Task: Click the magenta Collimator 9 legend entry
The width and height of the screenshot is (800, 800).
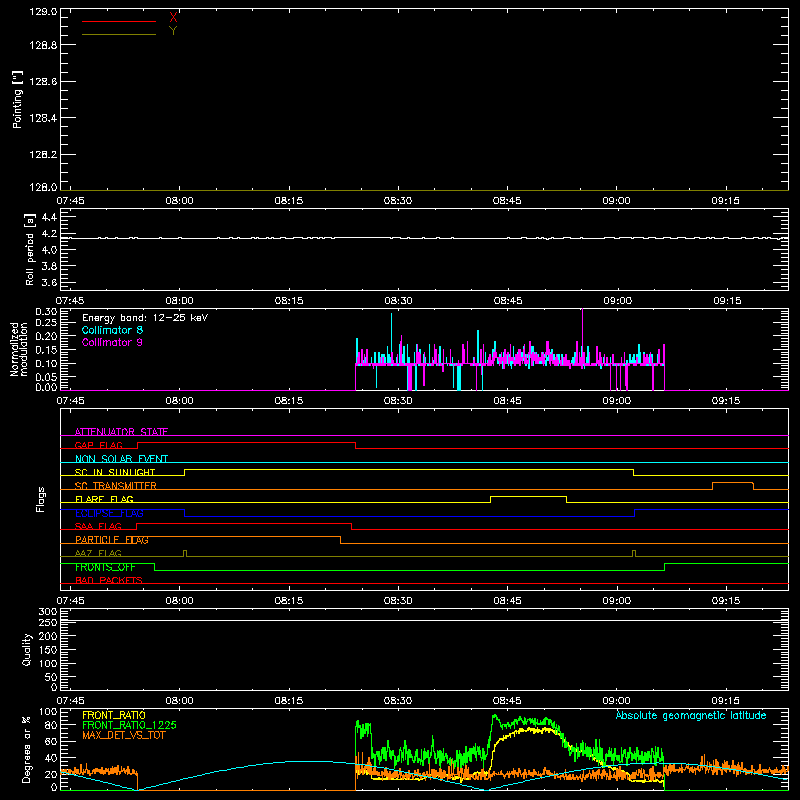Action: (112, 342)
